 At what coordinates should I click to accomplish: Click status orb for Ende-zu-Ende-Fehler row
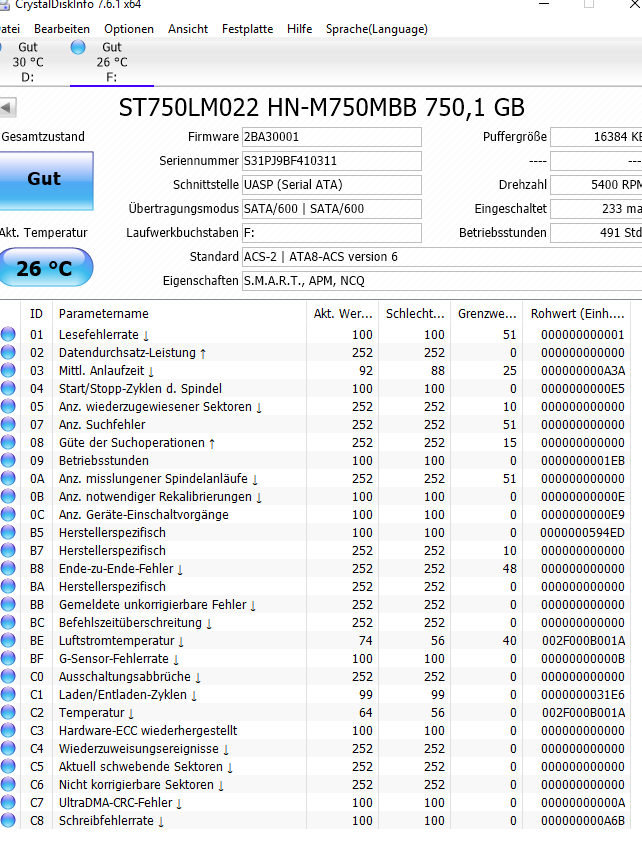tap(8, 568)
